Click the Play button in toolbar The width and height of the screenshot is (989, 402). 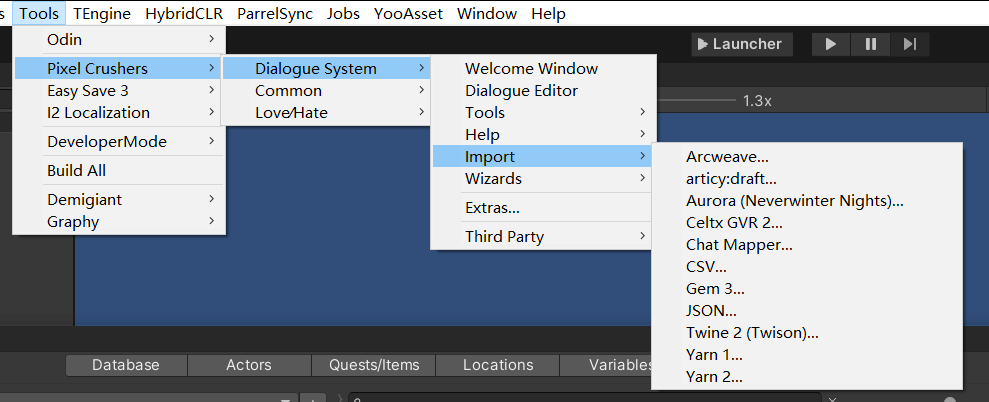[x=831, y=44]
